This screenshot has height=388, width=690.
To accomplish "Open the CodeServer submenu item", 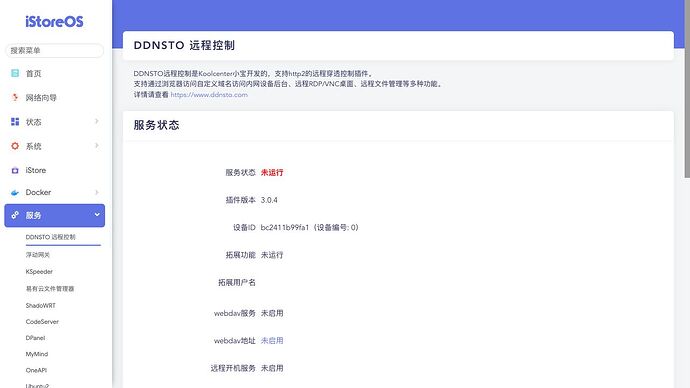I will (x=42, y=322).
